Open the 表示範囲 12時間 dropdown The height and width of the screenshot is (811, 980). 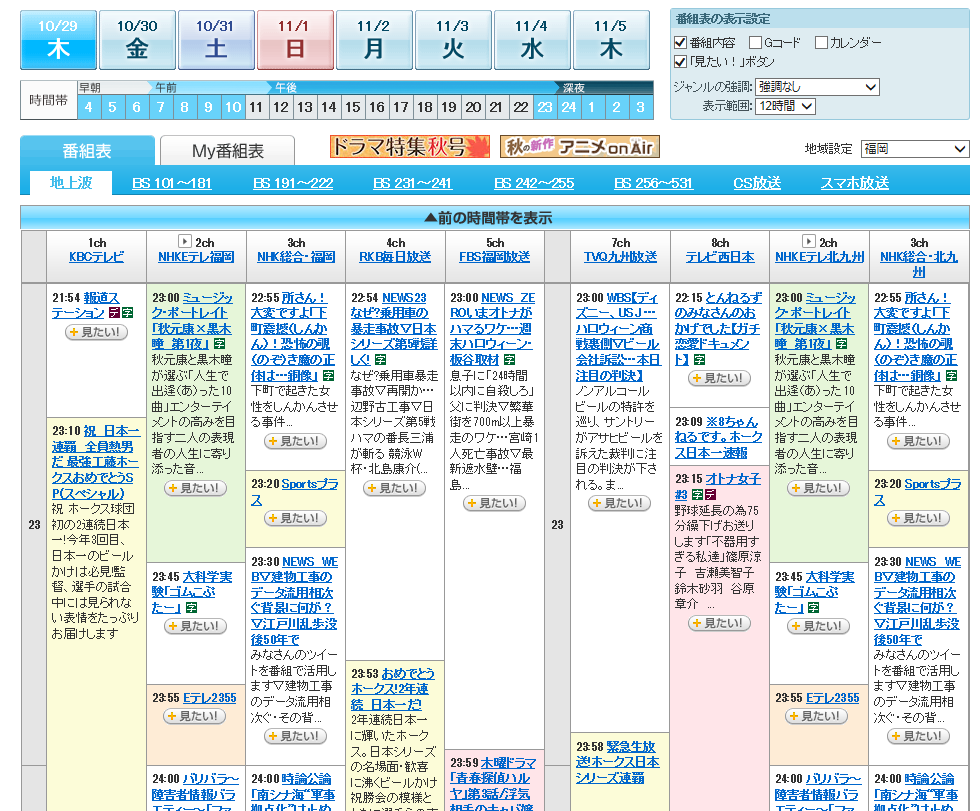click(x=785, y=106)
